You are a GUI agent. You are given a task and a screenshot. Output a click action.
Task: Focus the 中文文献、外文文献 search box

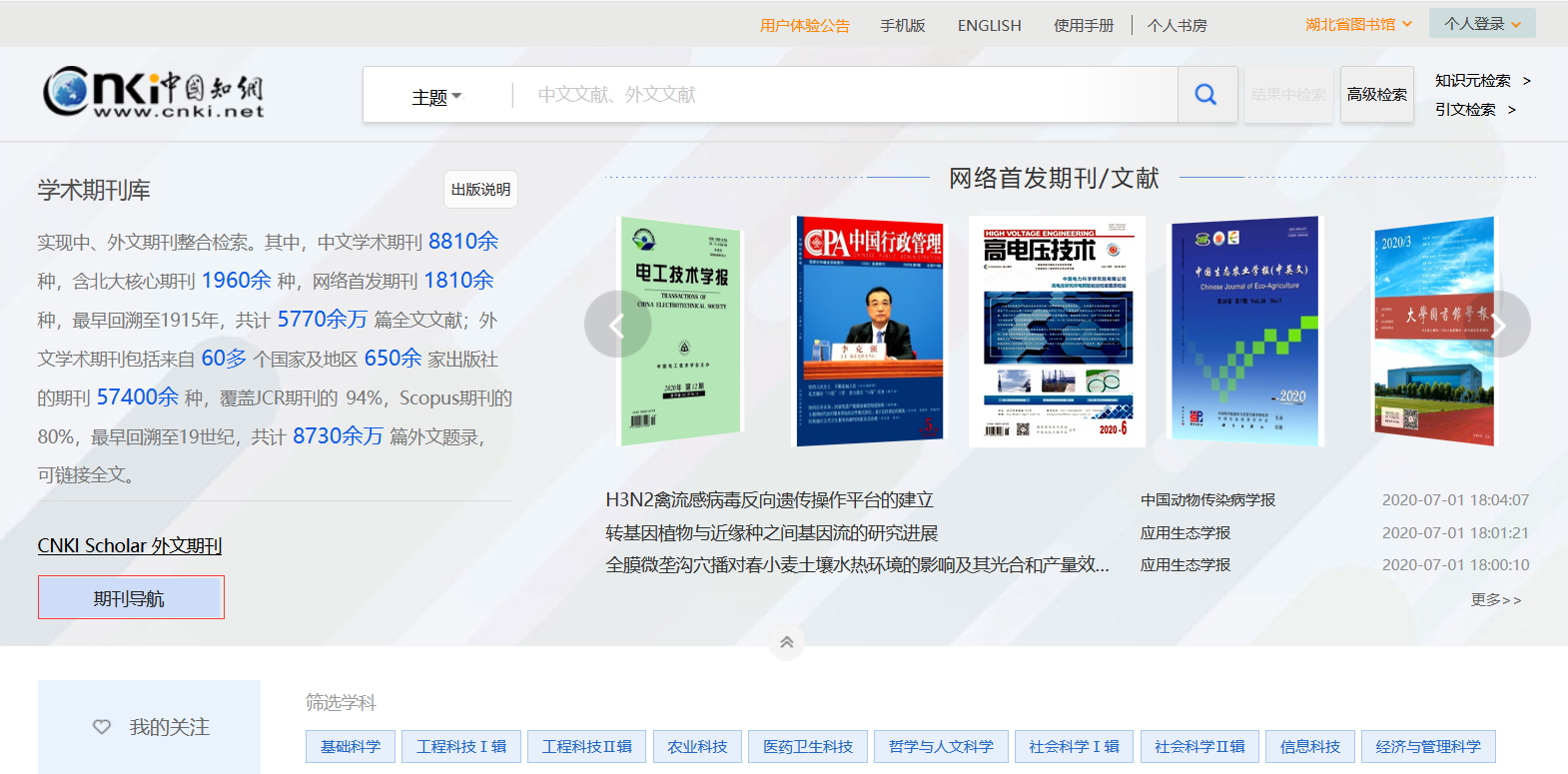pos(844,95)
